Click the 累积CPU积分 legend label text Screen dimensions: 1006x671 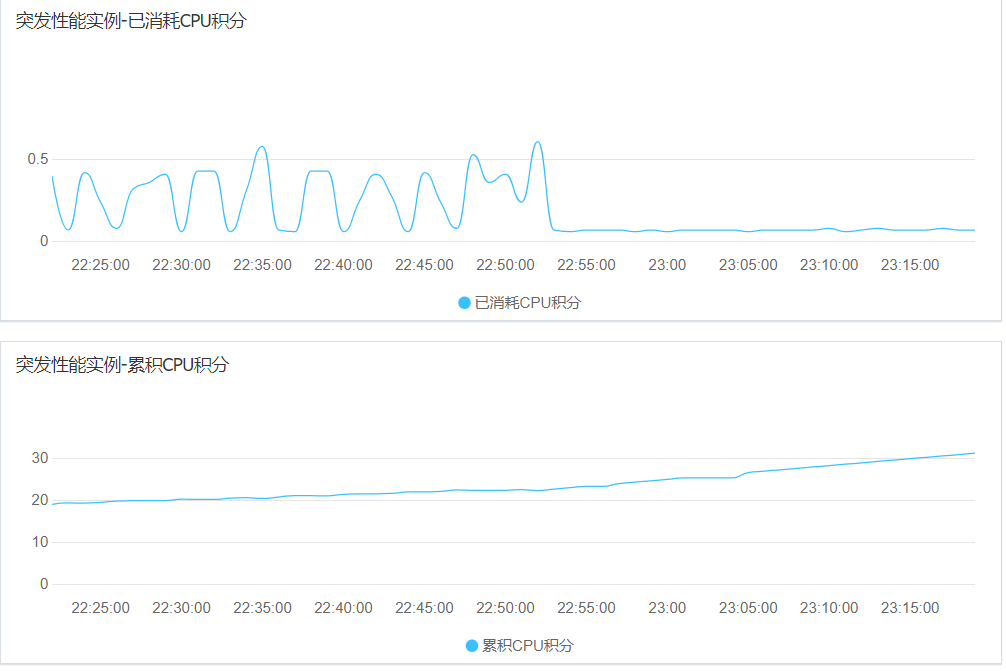[528, 645]
